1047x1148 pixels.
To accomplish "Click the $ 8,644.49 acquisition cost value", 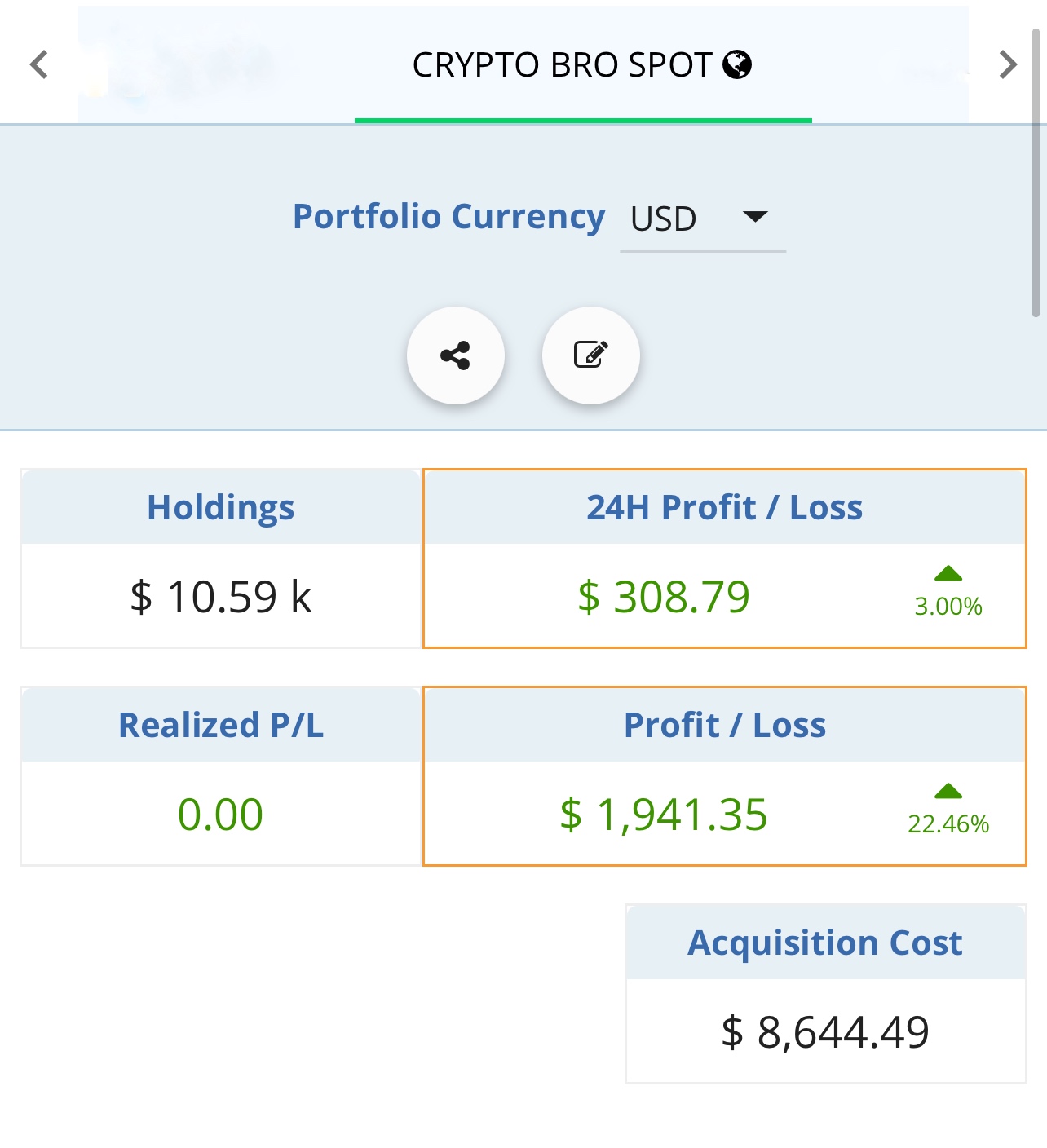I will click(x=825, y=1032).
